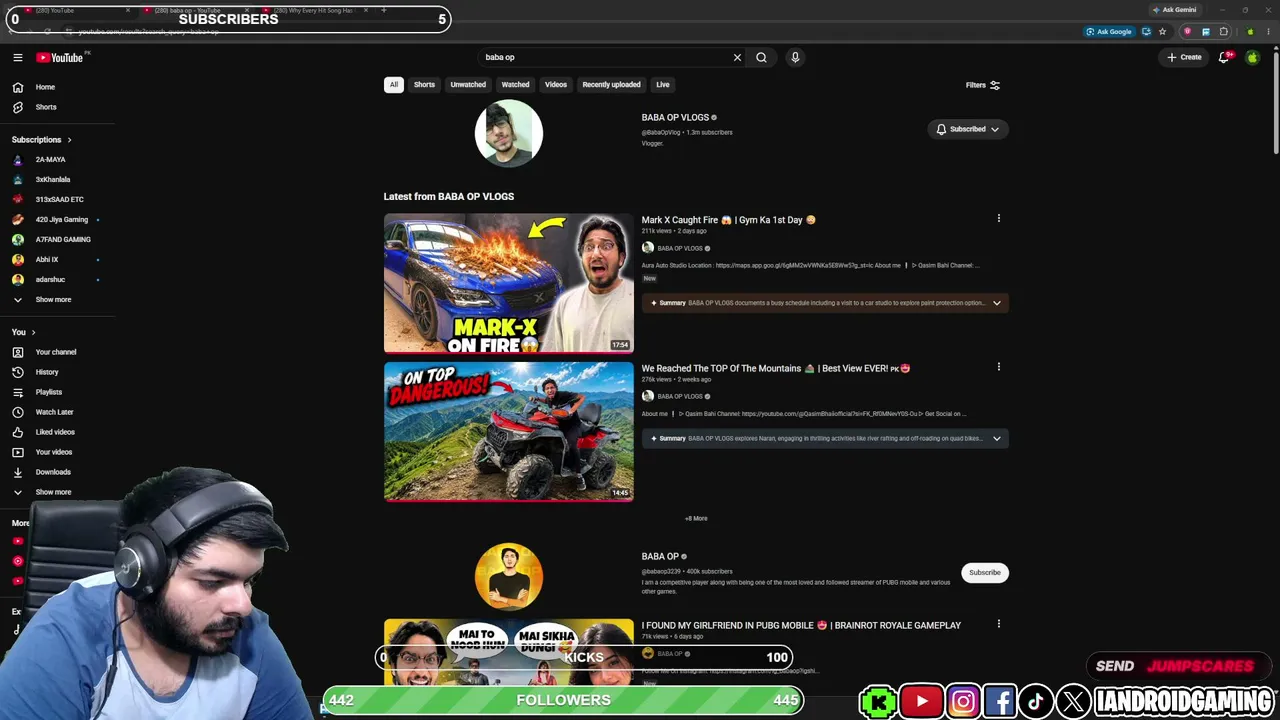Expand the Summary for We Reached The TOP
Image resolution: width=1280 pixels, height=720 pixels.
pos(825,438)
